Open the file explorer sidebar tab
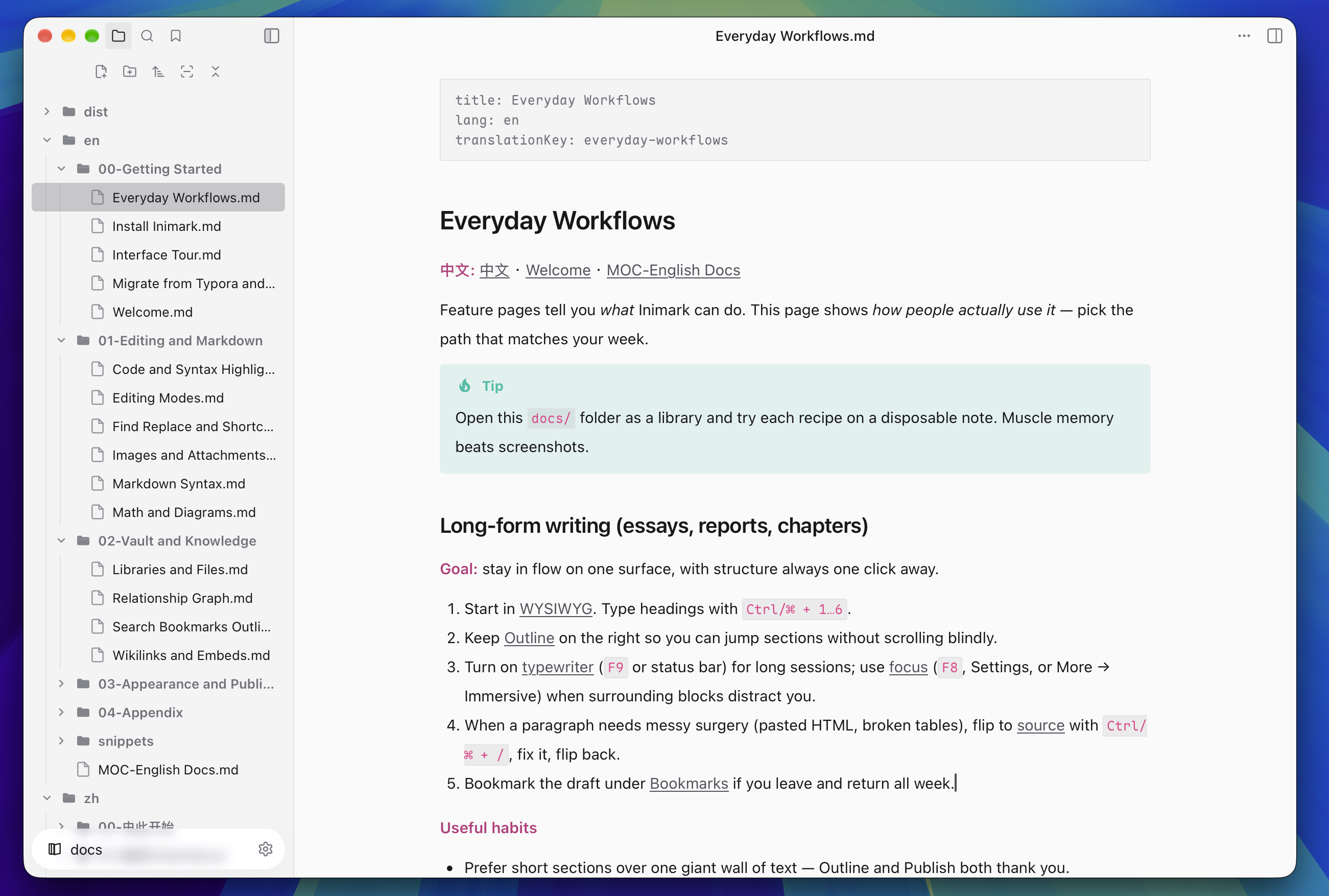The width and height of the screenshot is (1329, 896). [118, 36]
